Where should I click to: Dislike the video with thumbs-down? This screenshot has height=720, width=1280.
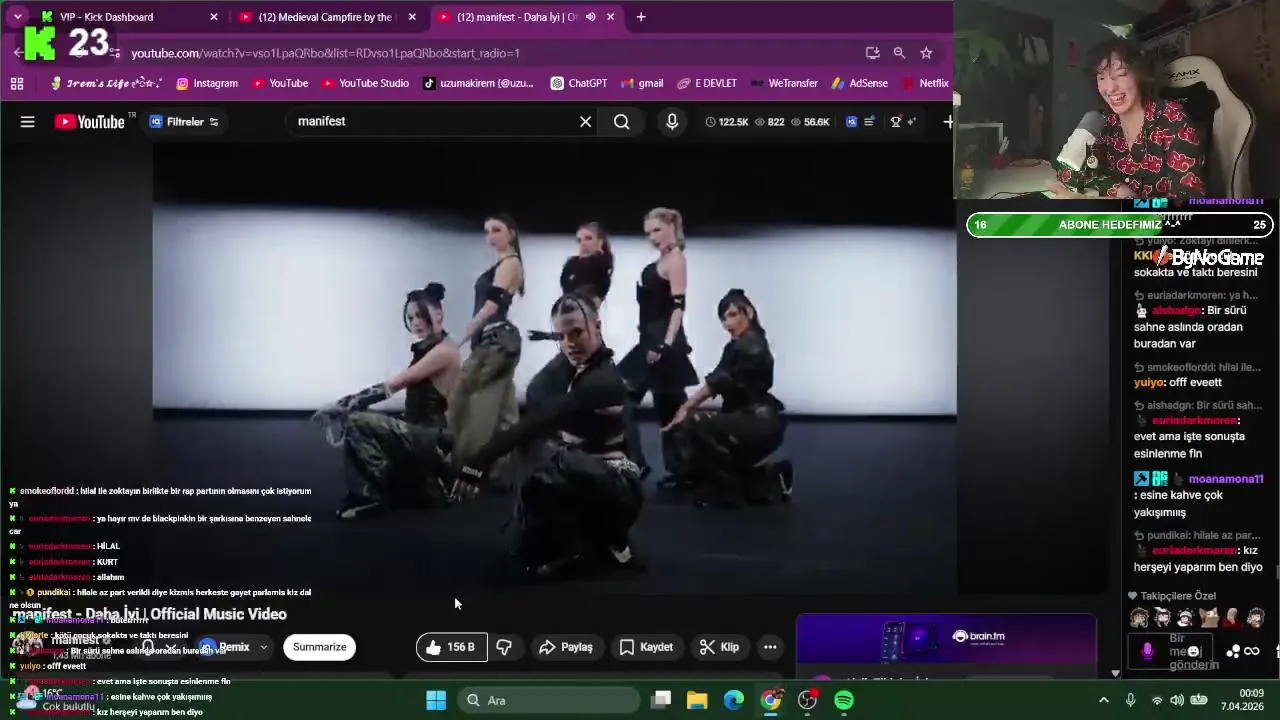(504, 647)
